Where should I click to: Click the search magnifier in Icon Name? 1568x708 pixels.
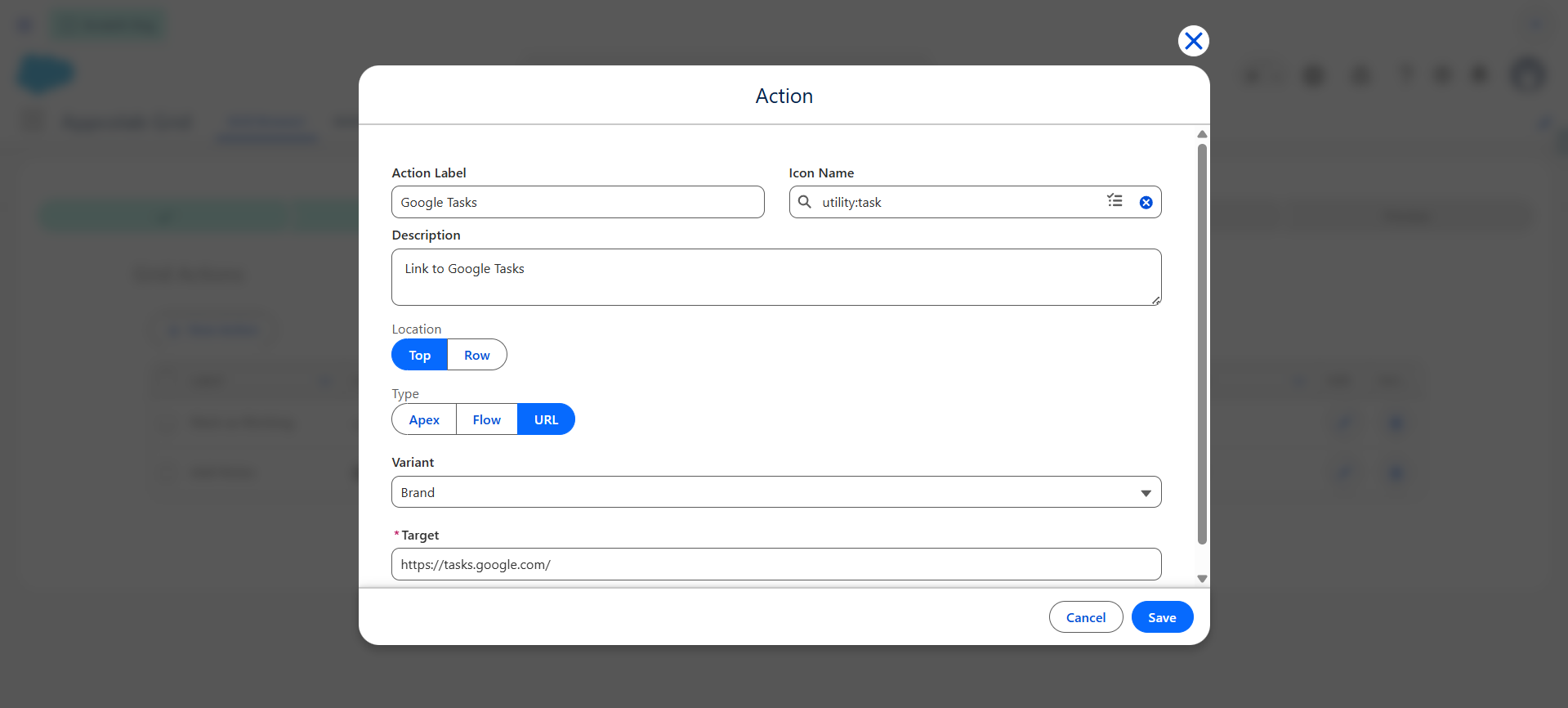[x=804, y=202]
